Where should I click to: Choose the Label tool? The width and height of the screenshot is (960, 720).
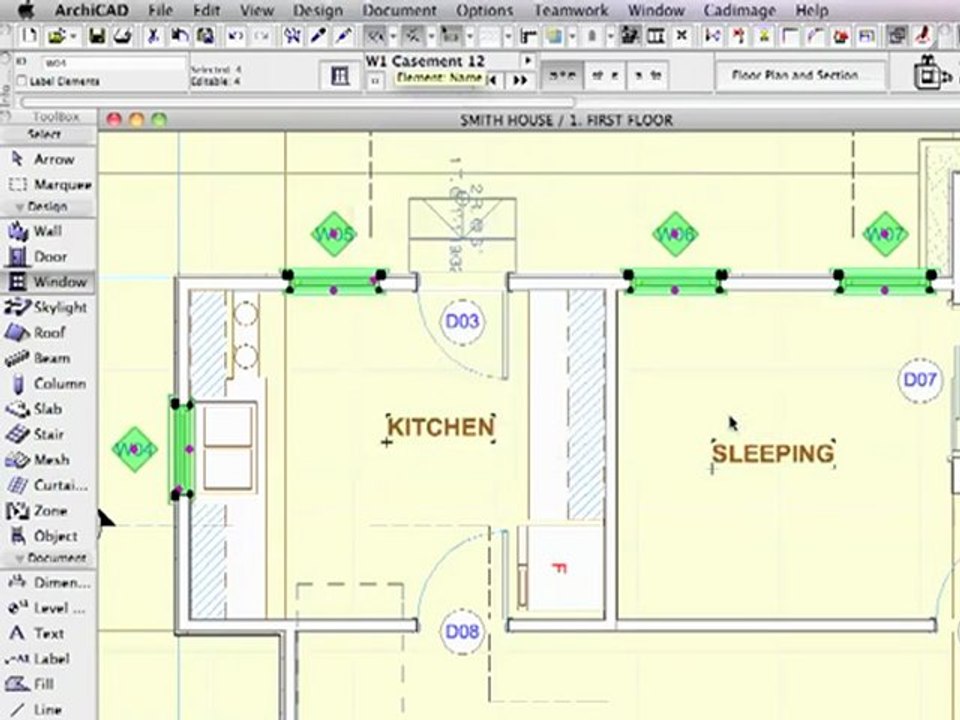[48, 659]
